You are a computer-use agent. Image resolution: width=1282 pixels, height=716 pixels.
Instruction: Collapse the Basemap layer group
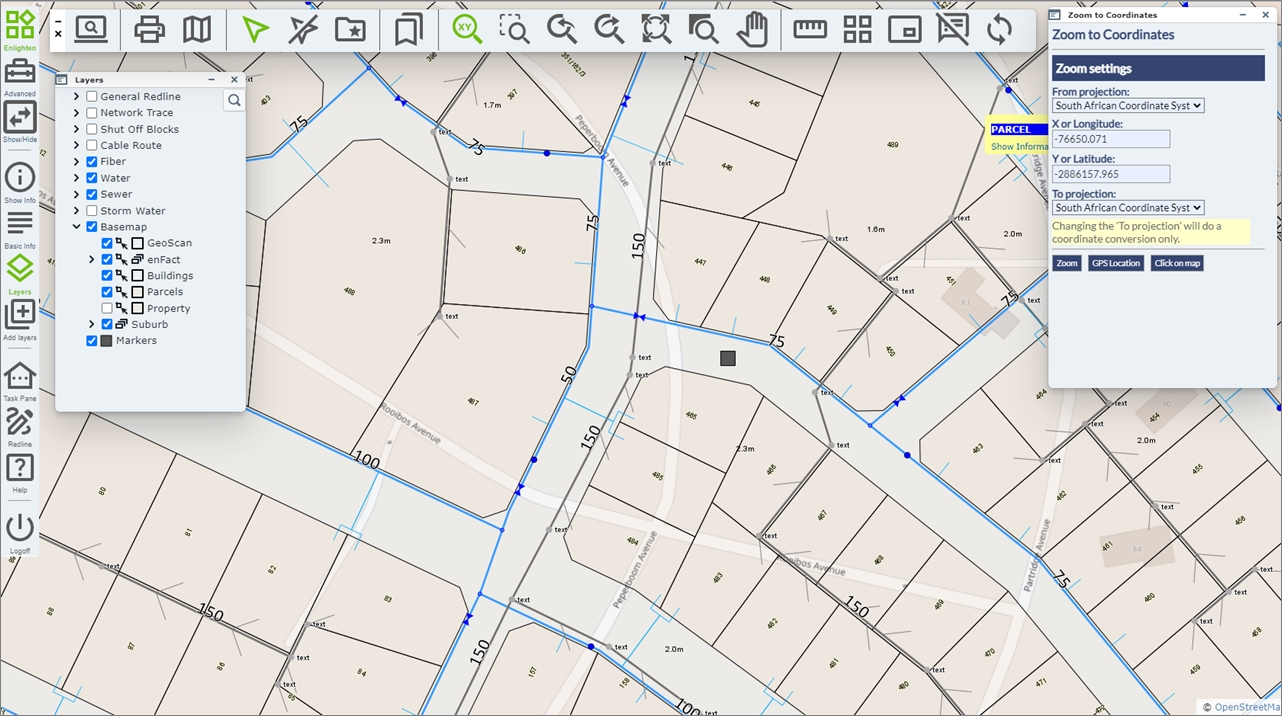pos(77,227)
